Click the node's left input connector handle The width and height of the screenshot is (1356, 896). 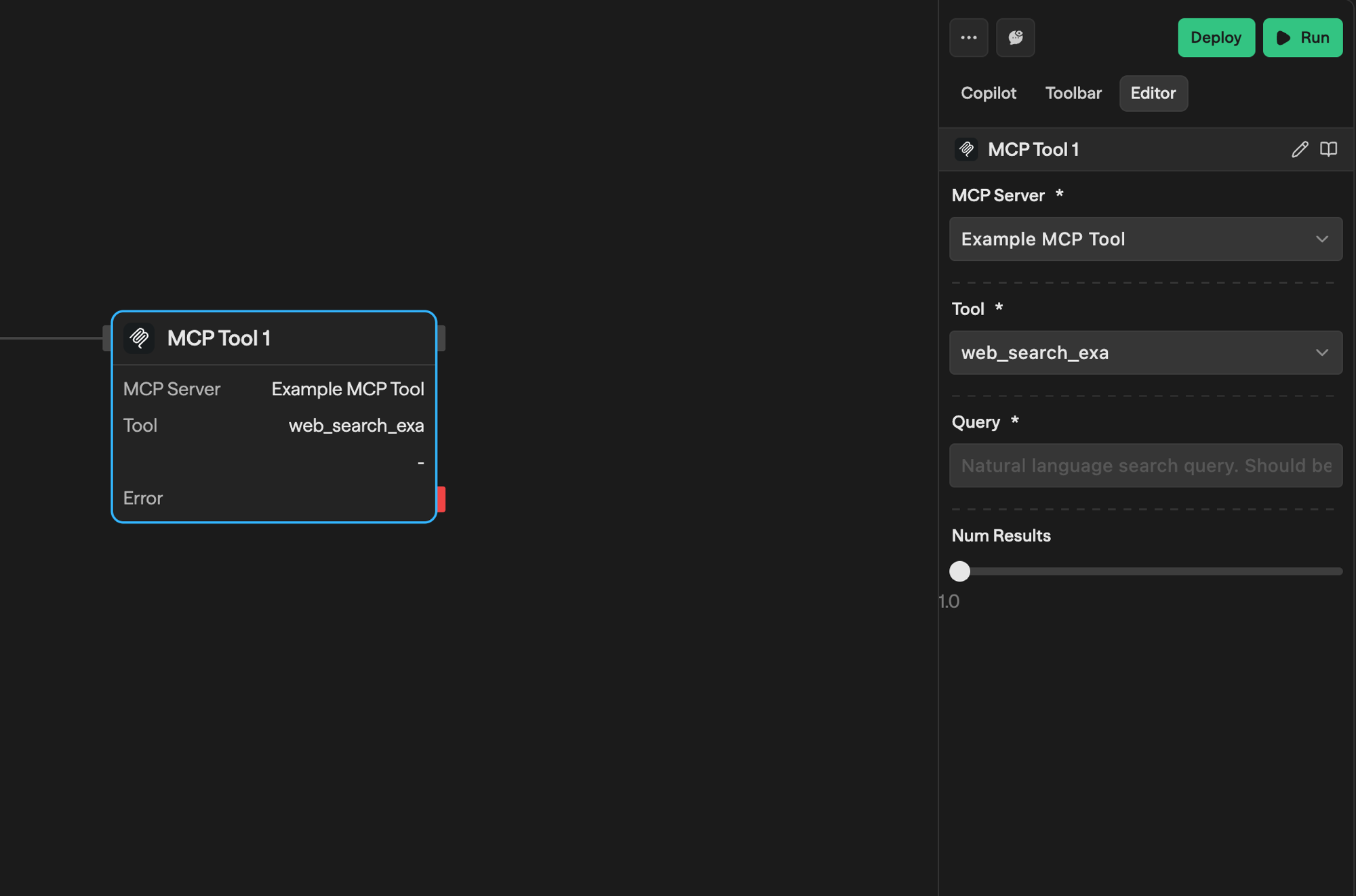(x=106, y=338)
